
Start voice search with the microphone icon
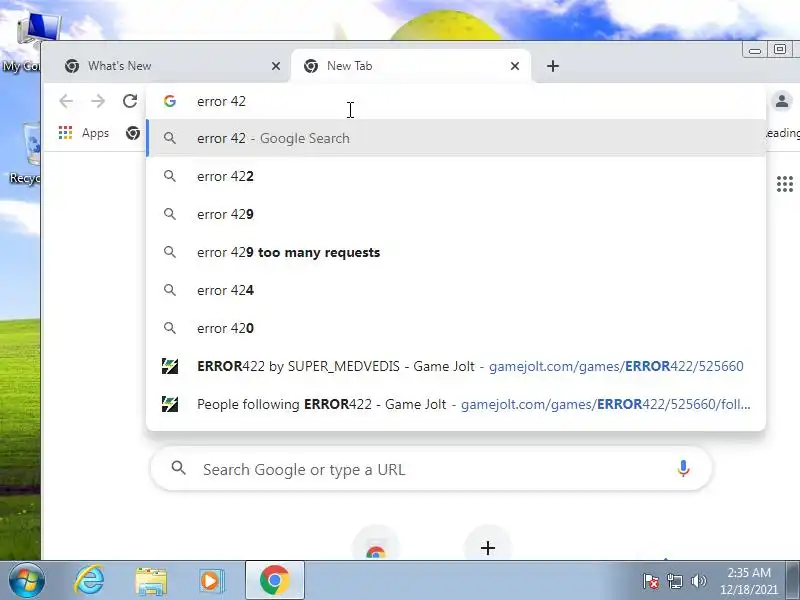(x=683, y=468)
